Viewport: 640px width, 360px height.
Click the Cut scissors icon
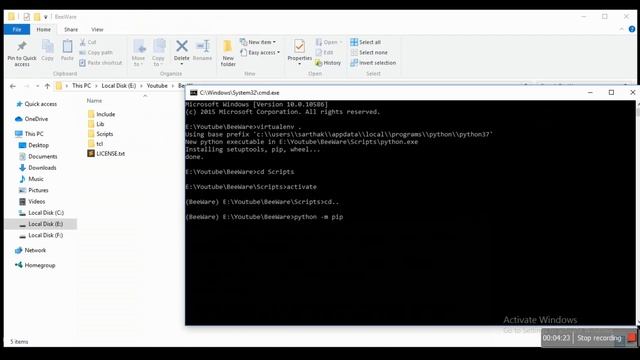tap(83, 42)
